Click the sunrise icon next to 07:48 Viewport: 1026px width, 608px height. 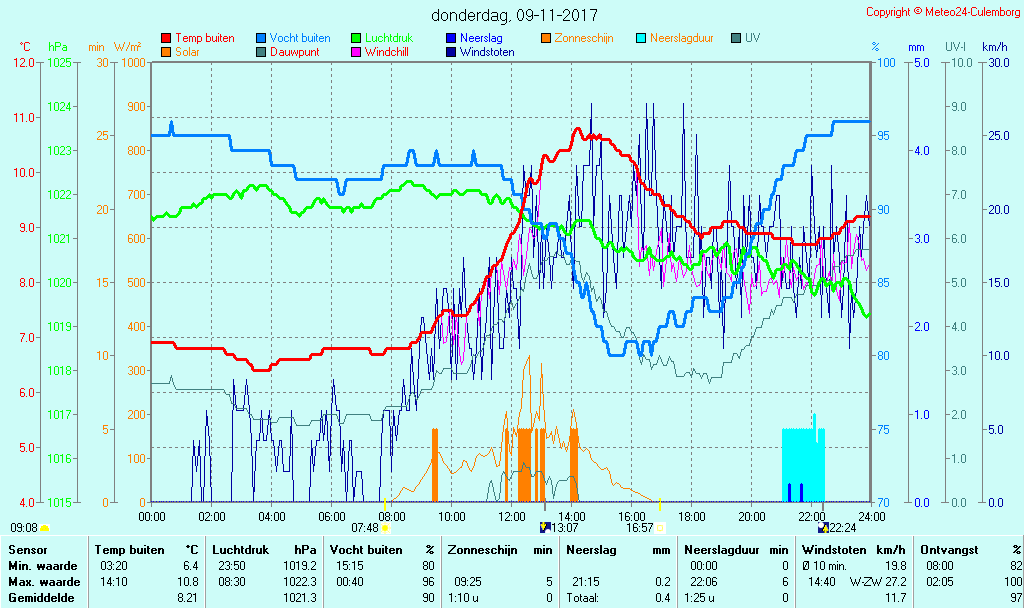click(385, 528)
